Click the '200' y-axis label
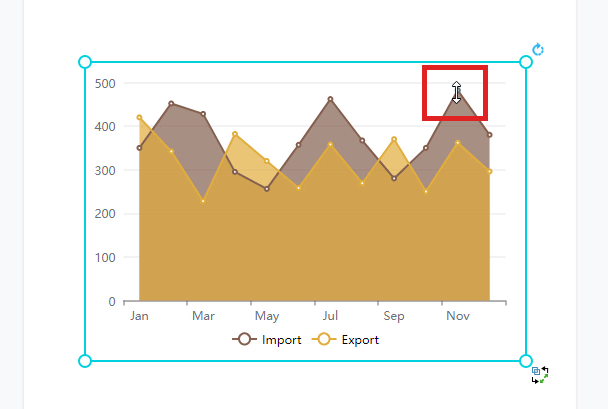 click(x=105, y=214)
